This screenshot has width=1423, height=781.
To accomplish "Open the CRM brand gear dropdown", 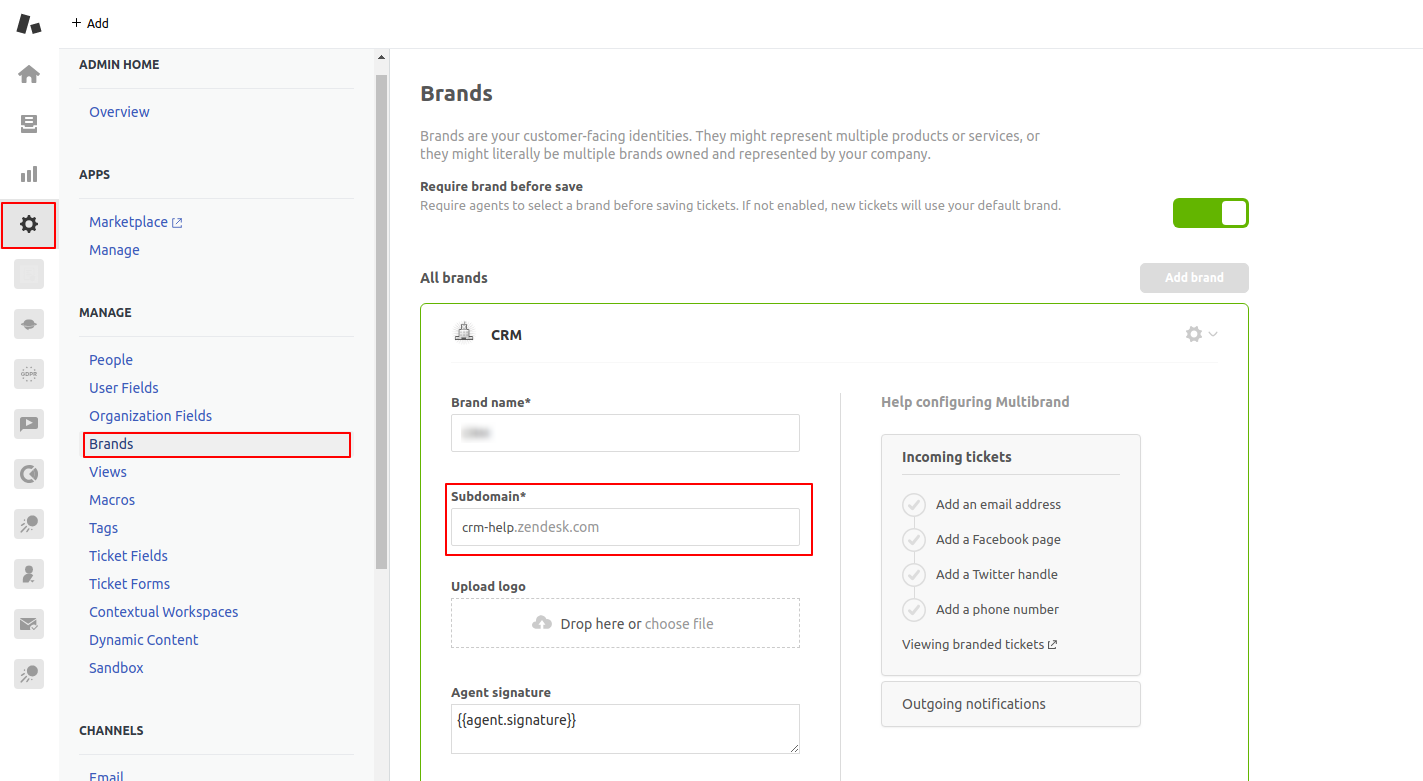I will 1201,334.
